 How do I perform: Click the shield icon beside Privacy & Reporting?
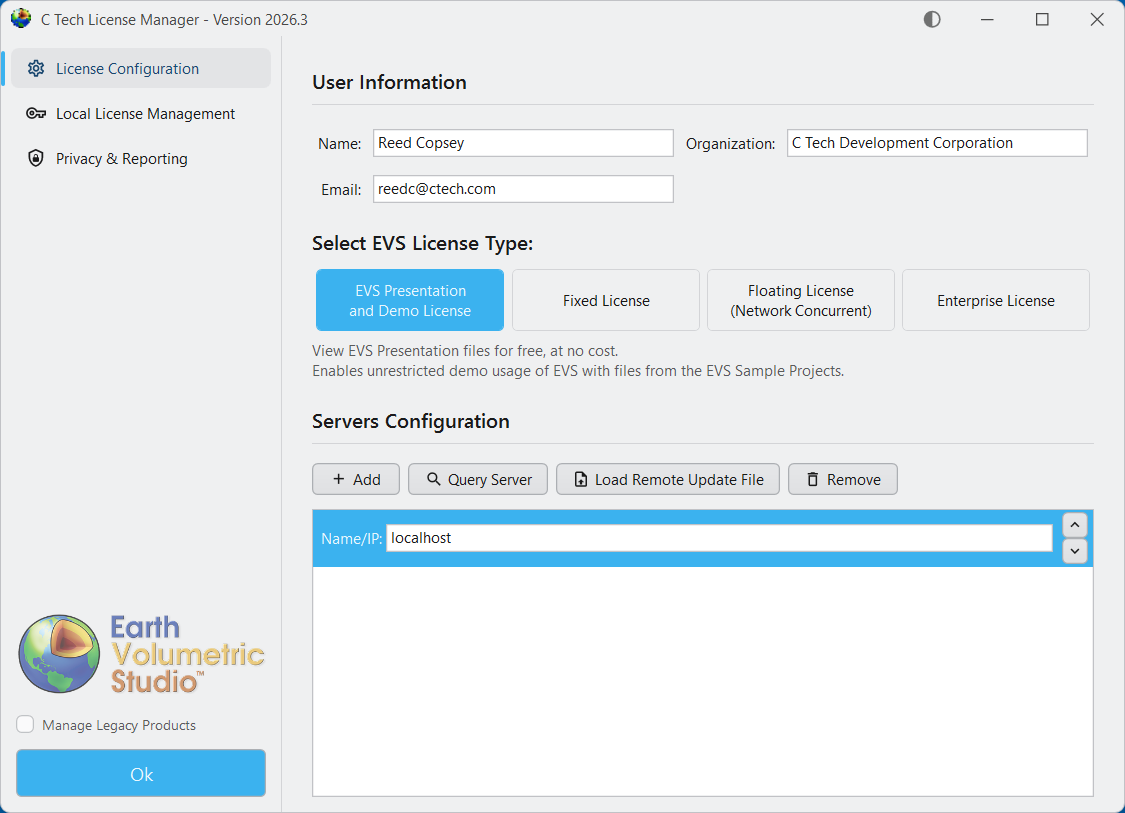point(33,158)
